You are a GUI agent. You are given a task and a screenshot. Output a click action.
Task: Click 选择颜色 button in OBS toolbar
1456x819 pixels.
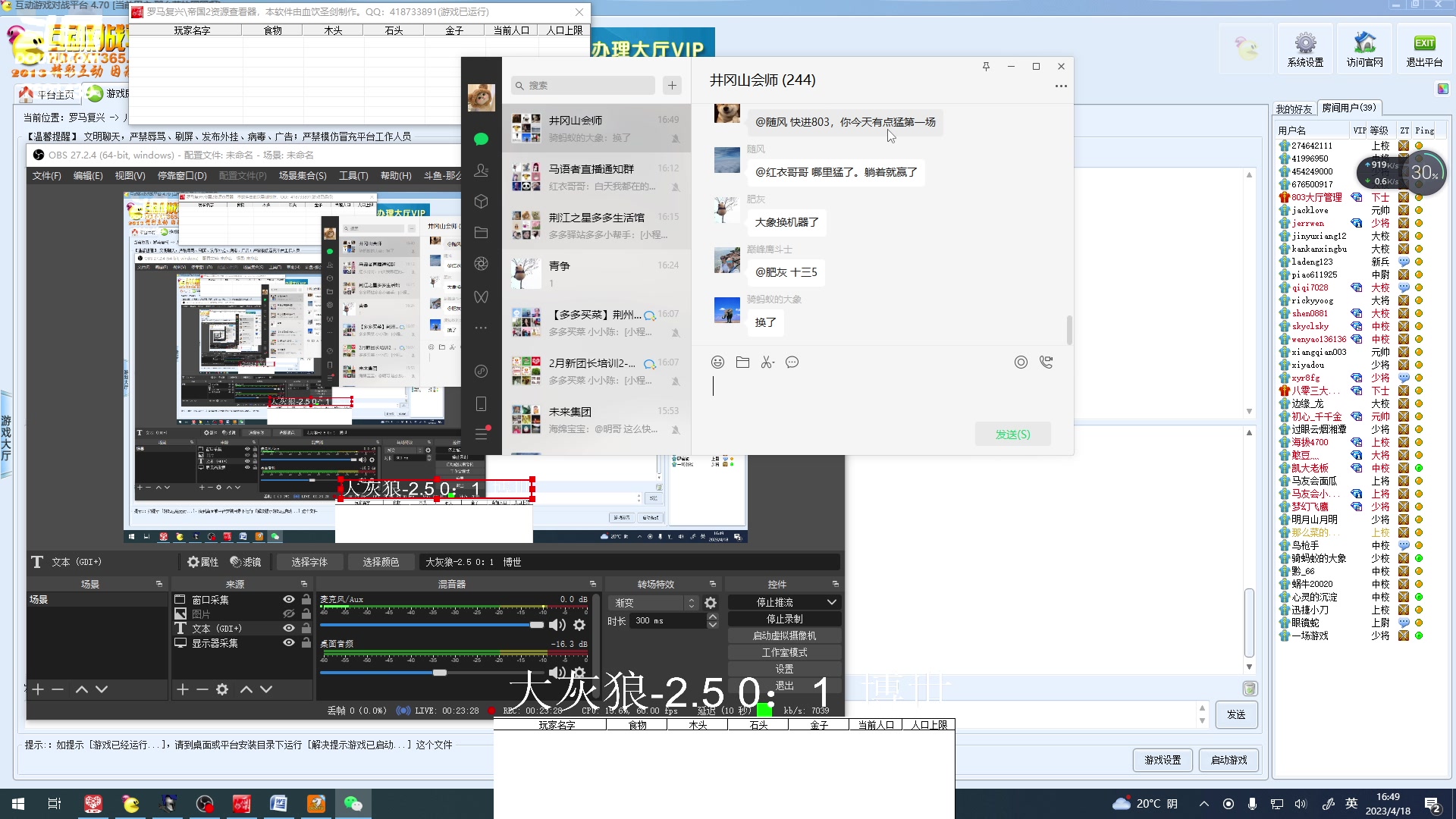(381, 562)
